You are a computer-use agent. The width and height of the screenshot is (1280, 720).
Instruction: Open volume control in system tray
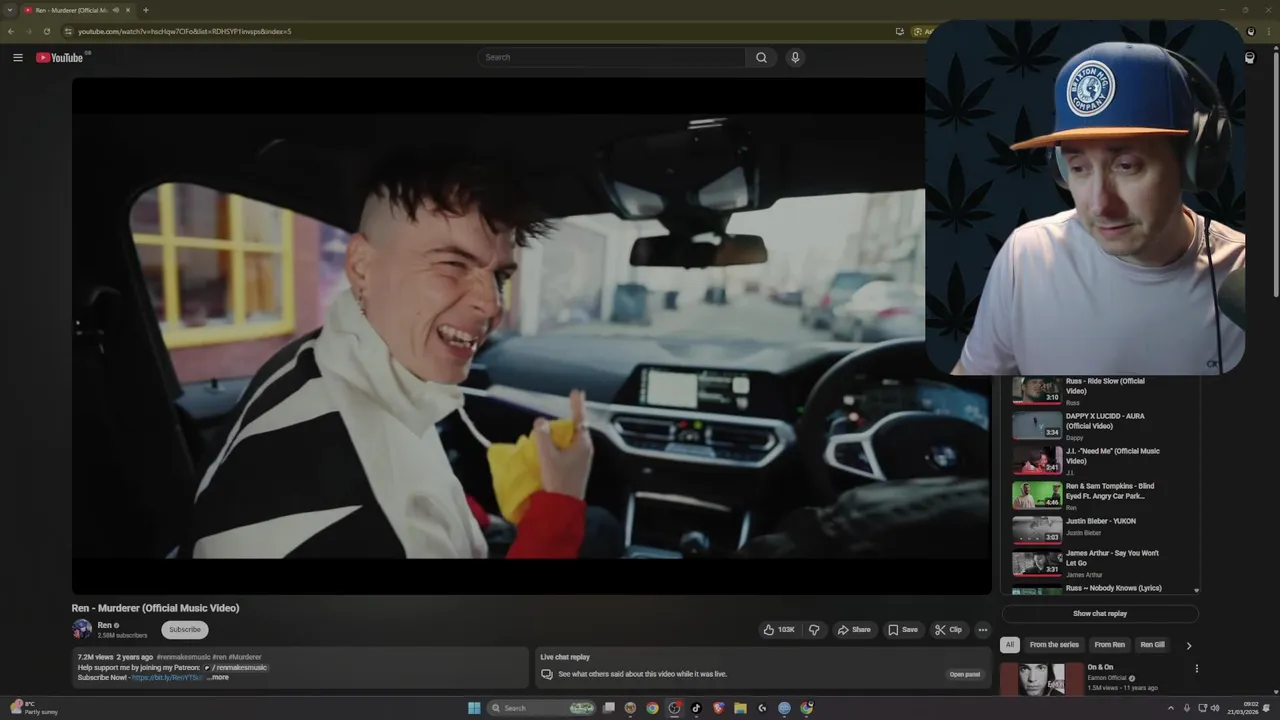point(1215,708)
